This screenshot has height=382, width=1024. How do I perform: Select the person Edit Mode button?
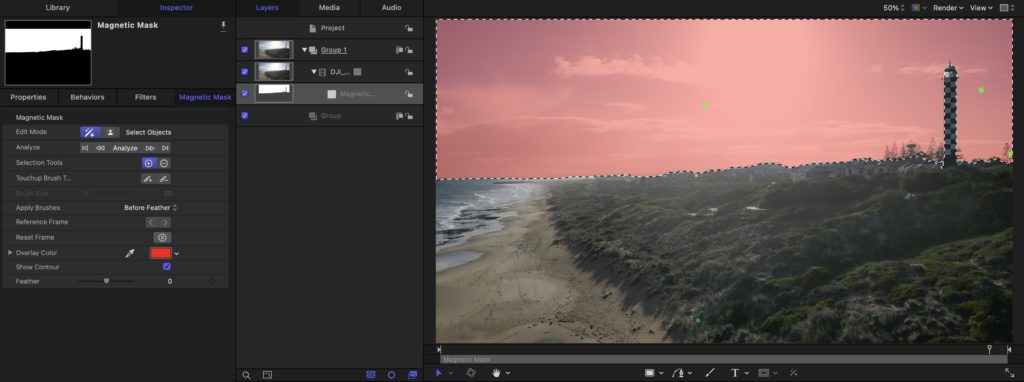point(110,132)
